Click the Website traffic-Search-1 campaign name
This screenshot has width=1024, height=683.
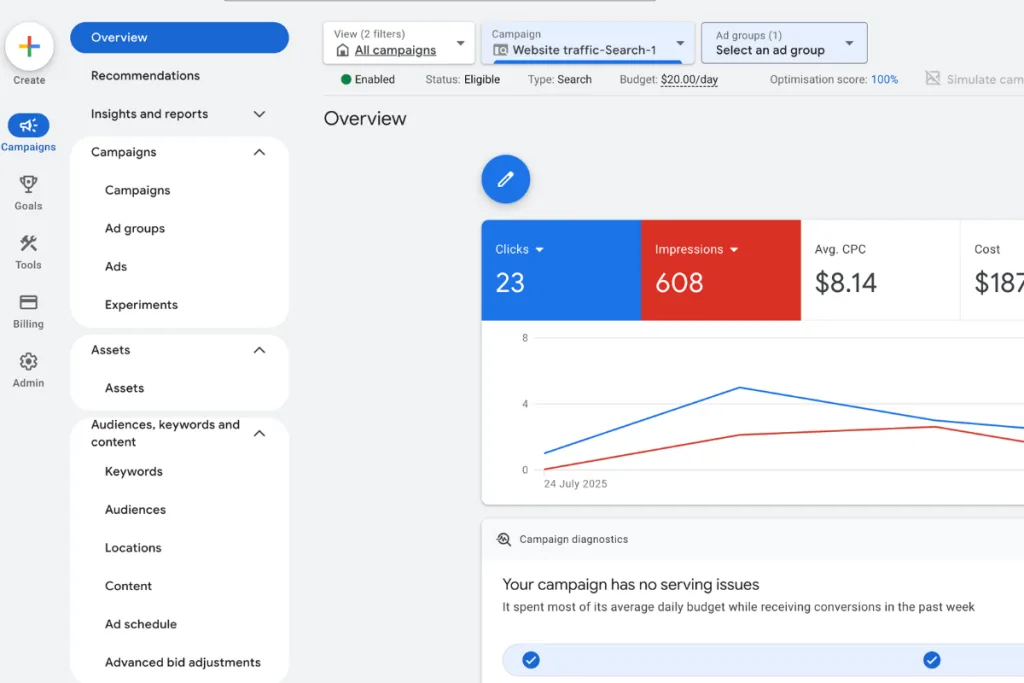coord(584,50)
